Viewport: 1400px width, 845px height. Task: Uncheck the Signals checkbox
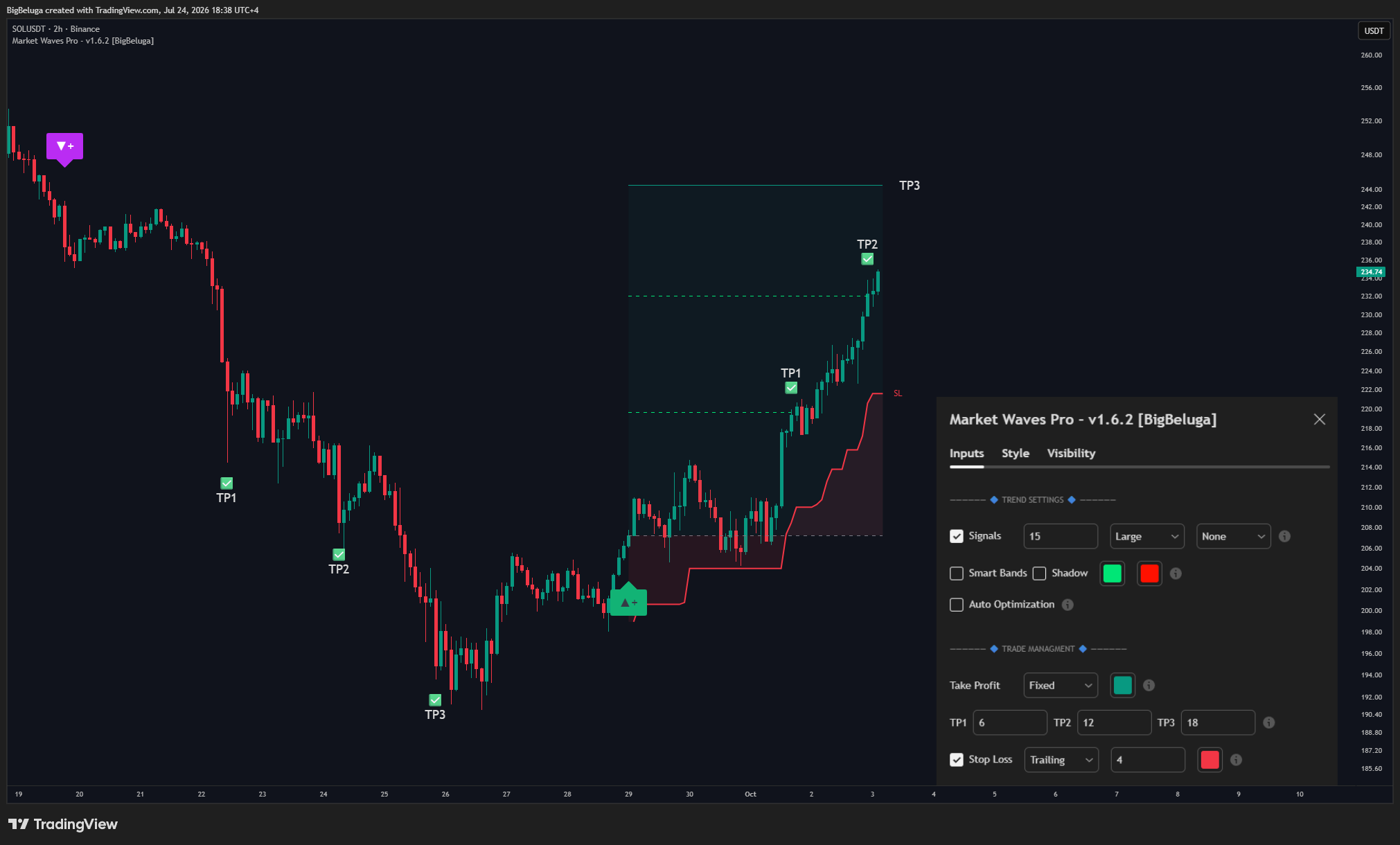click(x=957, y=536)
